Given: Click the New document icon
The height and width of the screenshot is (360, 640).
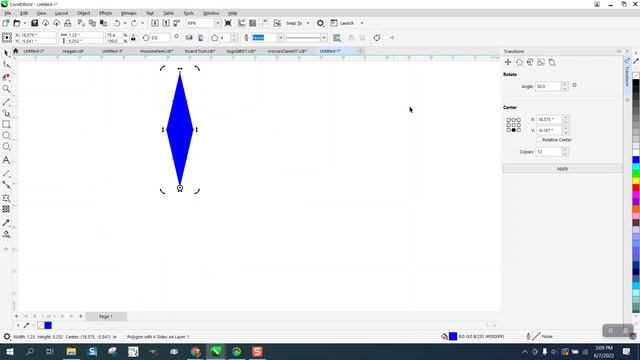Looking at the screenshot, I should [6, 23].
